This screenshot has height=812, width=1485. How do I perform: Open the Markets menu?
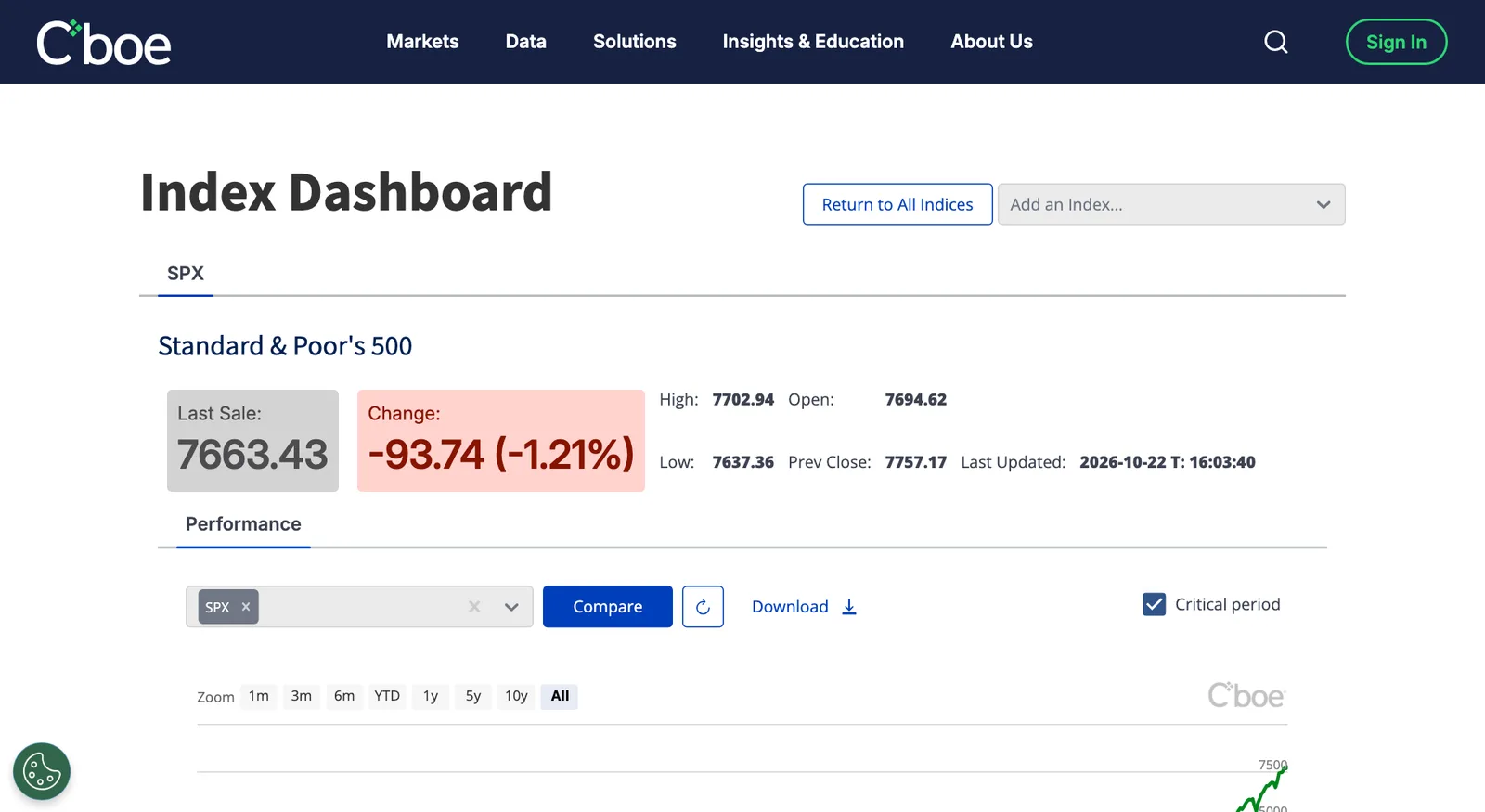click(x=422, y=42)
